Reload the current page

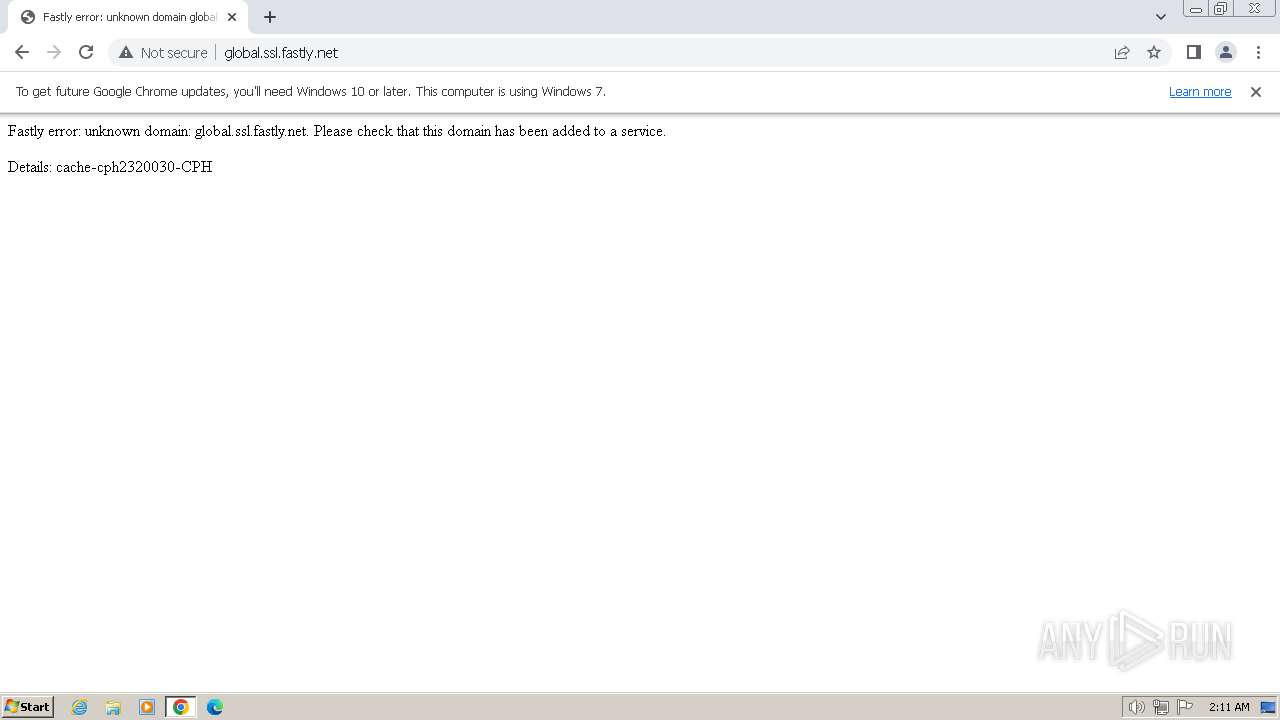[x=86, y=52]
